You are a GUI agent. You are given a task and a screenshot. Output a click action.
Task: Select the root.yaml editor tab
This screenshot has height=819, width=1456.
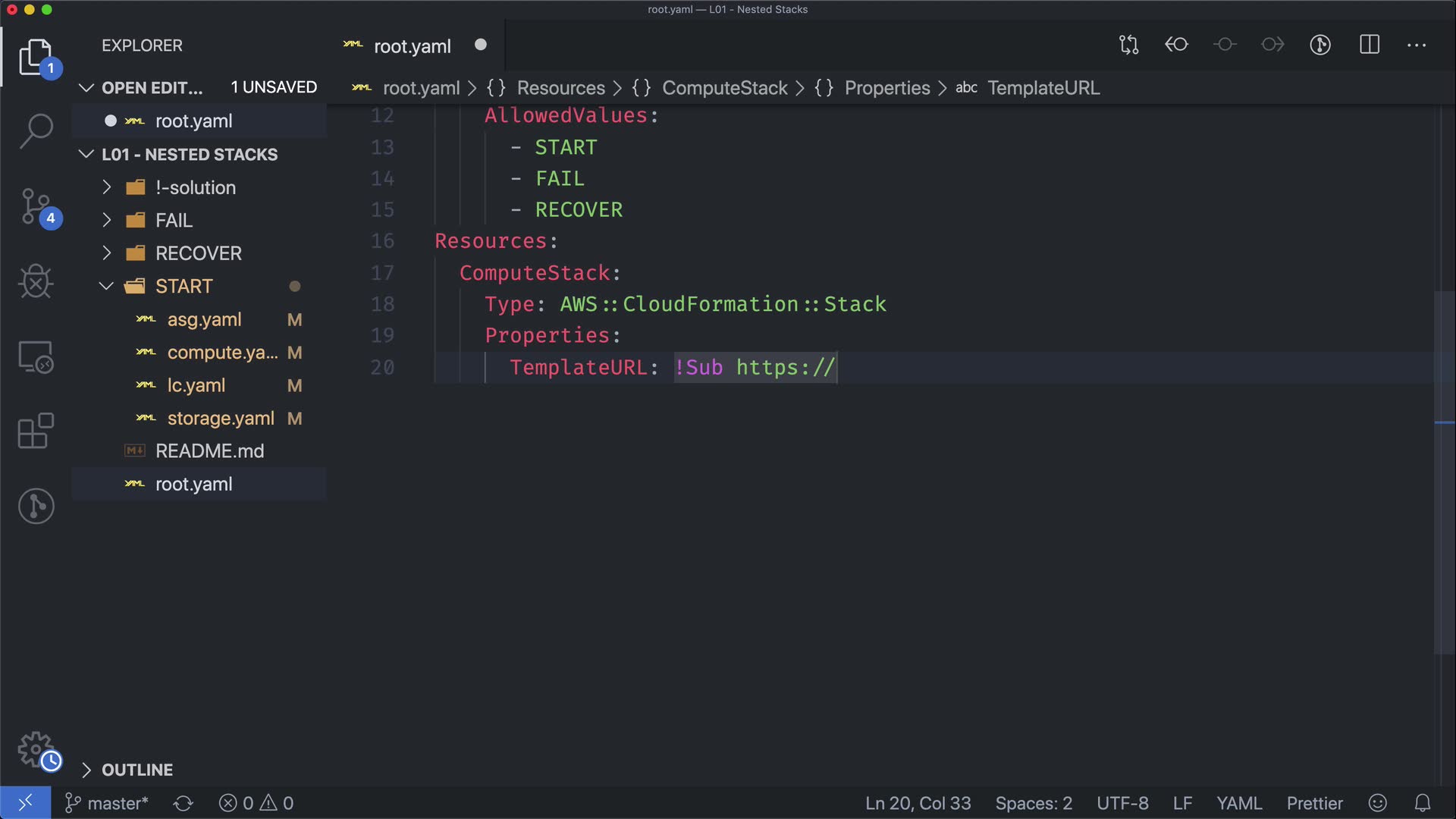pyautogui.click(x=412, y=46)
